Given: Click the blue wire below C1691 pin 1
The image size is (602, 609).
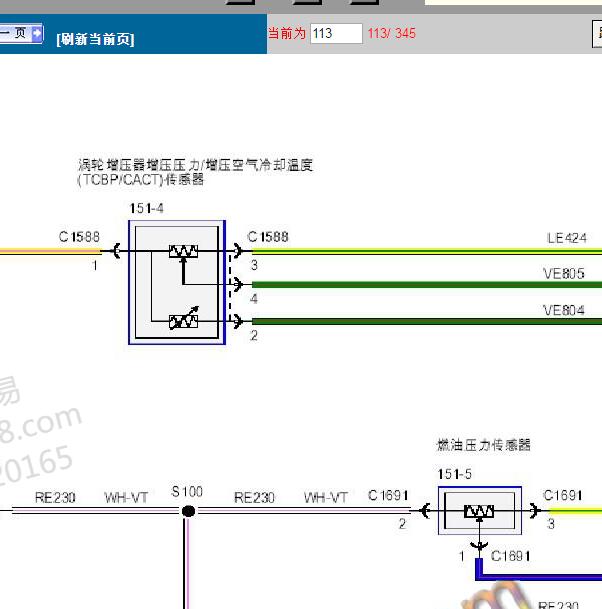Looking at the screenshot, I should coord(540,577).
